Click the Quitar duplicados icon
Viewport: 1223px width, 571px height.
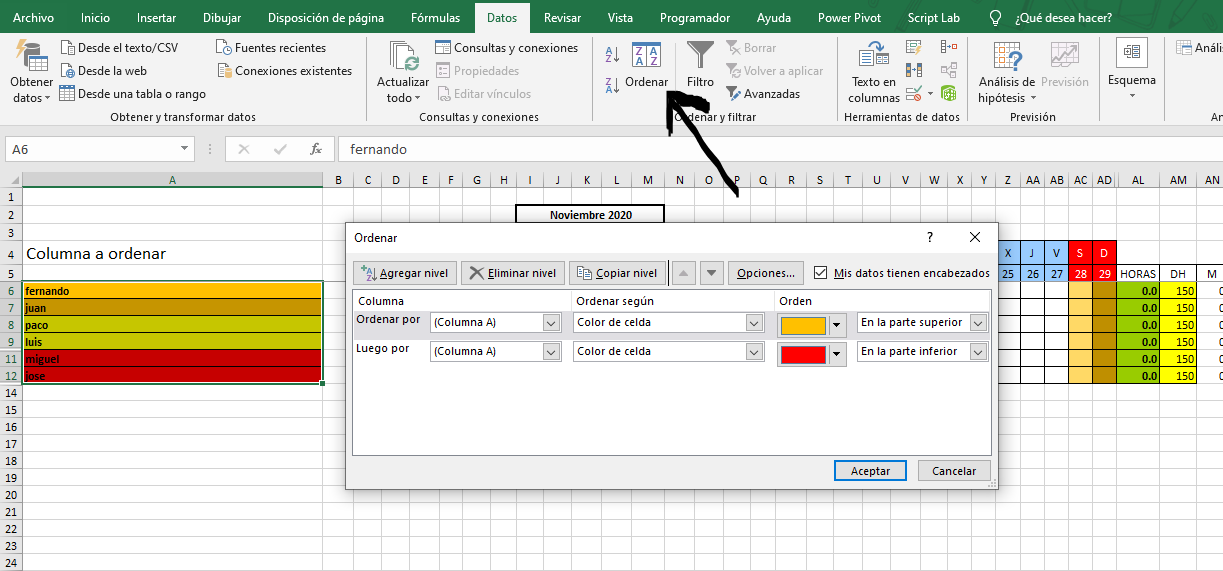(914, 70)
